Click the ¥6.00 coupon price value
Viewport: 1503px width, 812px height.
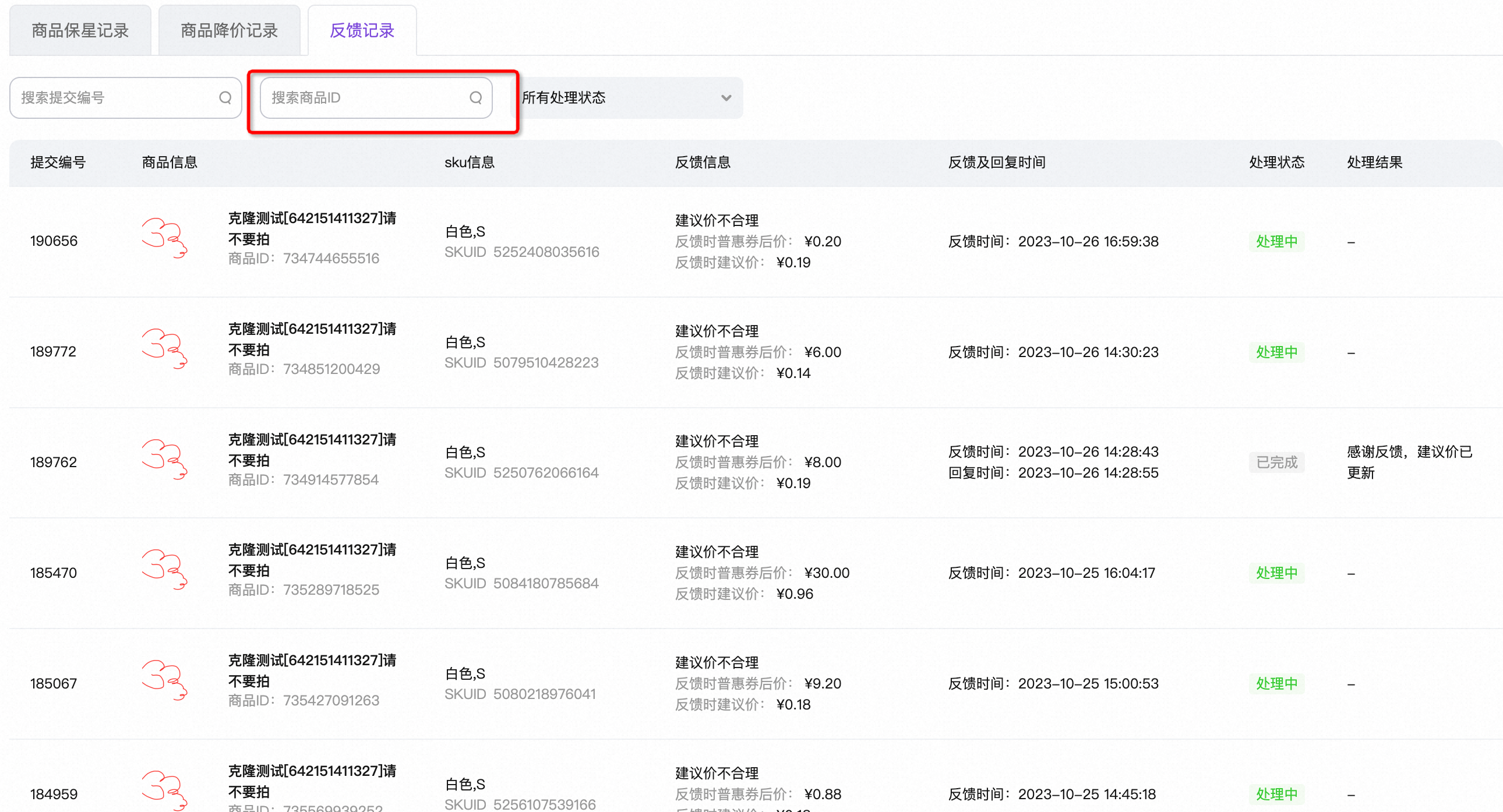click(x=823, y=352)
